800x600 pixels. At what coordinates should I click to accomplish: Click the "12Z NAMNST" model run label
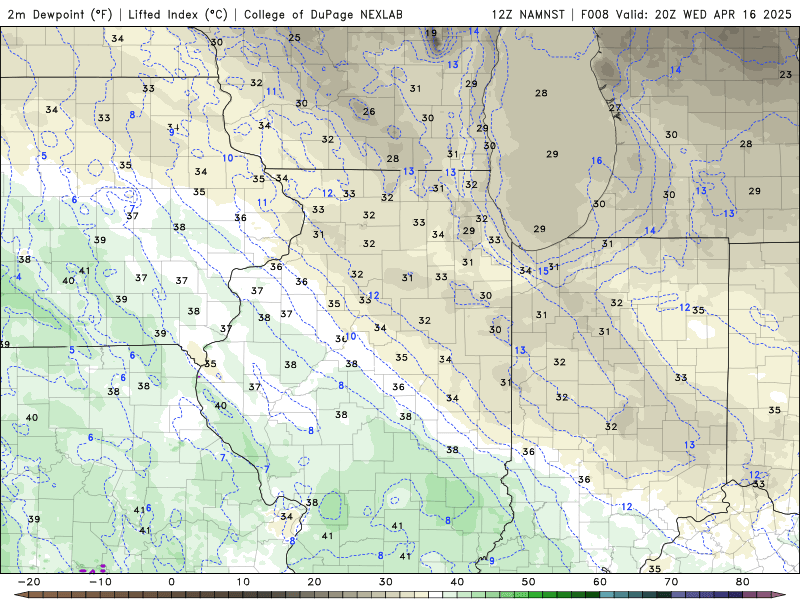(528, 14)
